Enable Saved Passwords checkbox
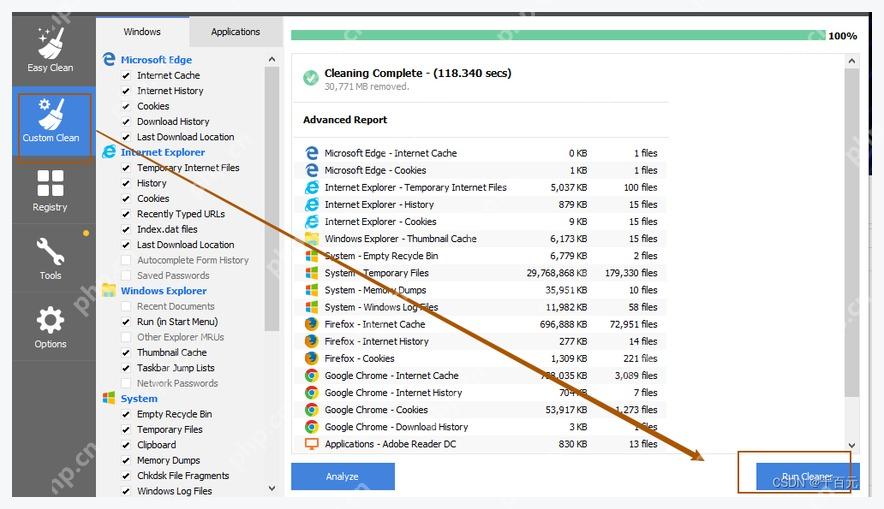The width and height of the screenshot is (884, 509). point(126,275)
